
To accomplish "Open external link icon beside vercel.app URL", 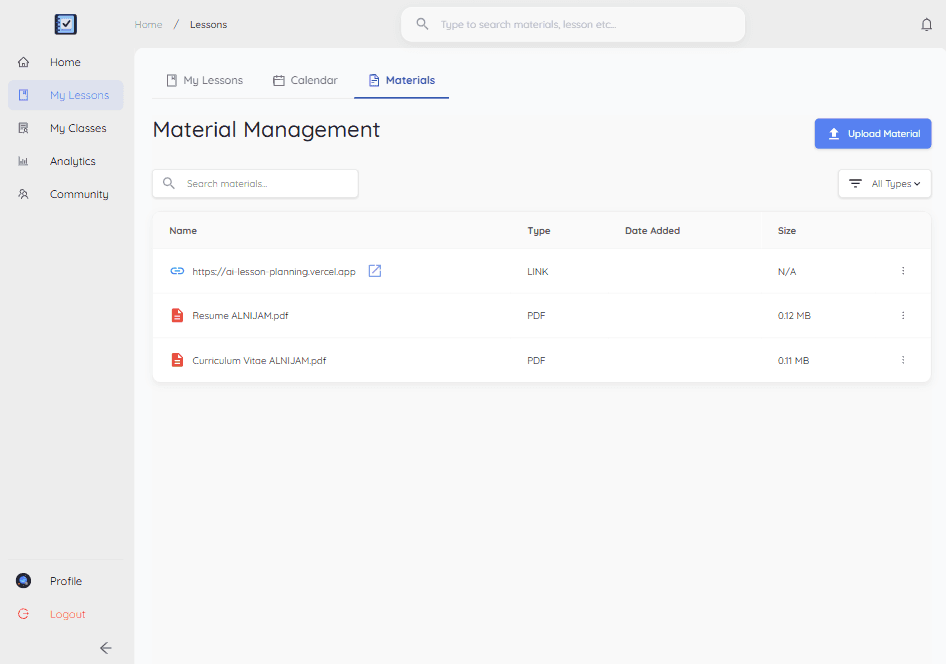I will [x=375, y=271].
